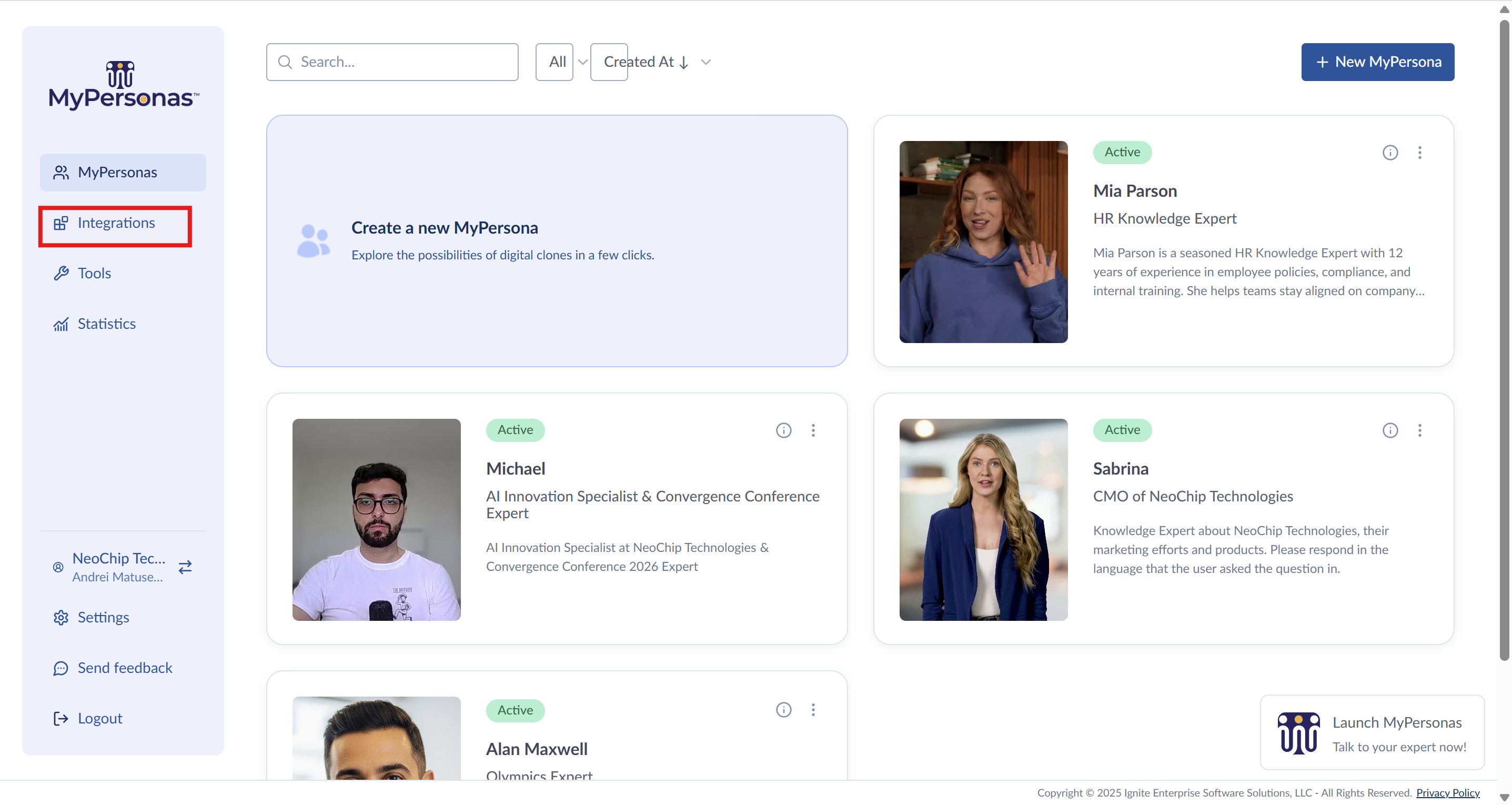Click Explore the possibilities of digital clones text

click(x=502, y=255)
